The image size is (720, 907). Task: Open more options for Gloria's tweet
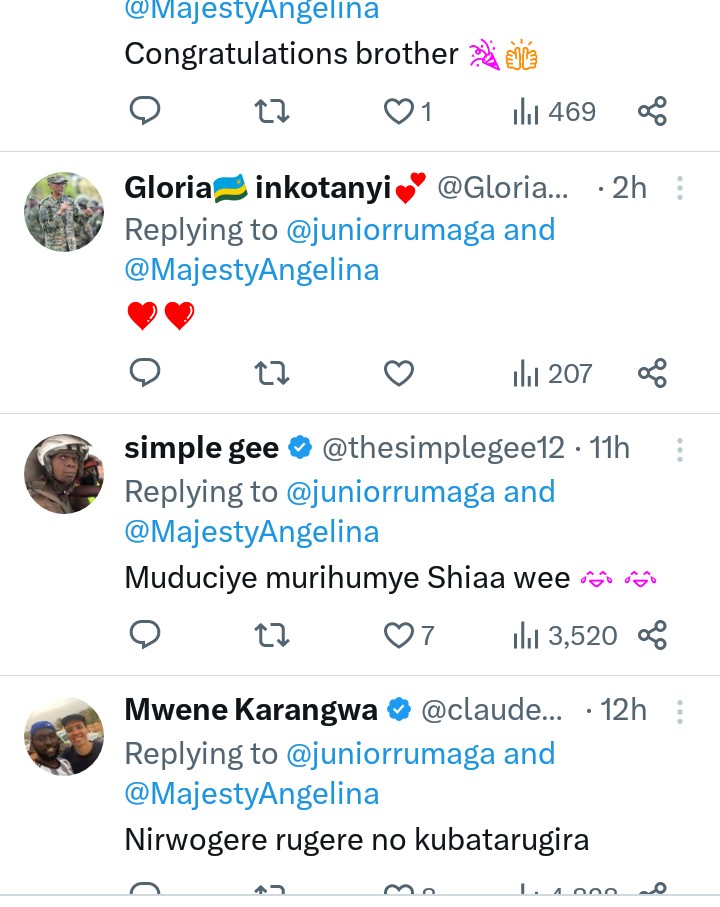679,188
